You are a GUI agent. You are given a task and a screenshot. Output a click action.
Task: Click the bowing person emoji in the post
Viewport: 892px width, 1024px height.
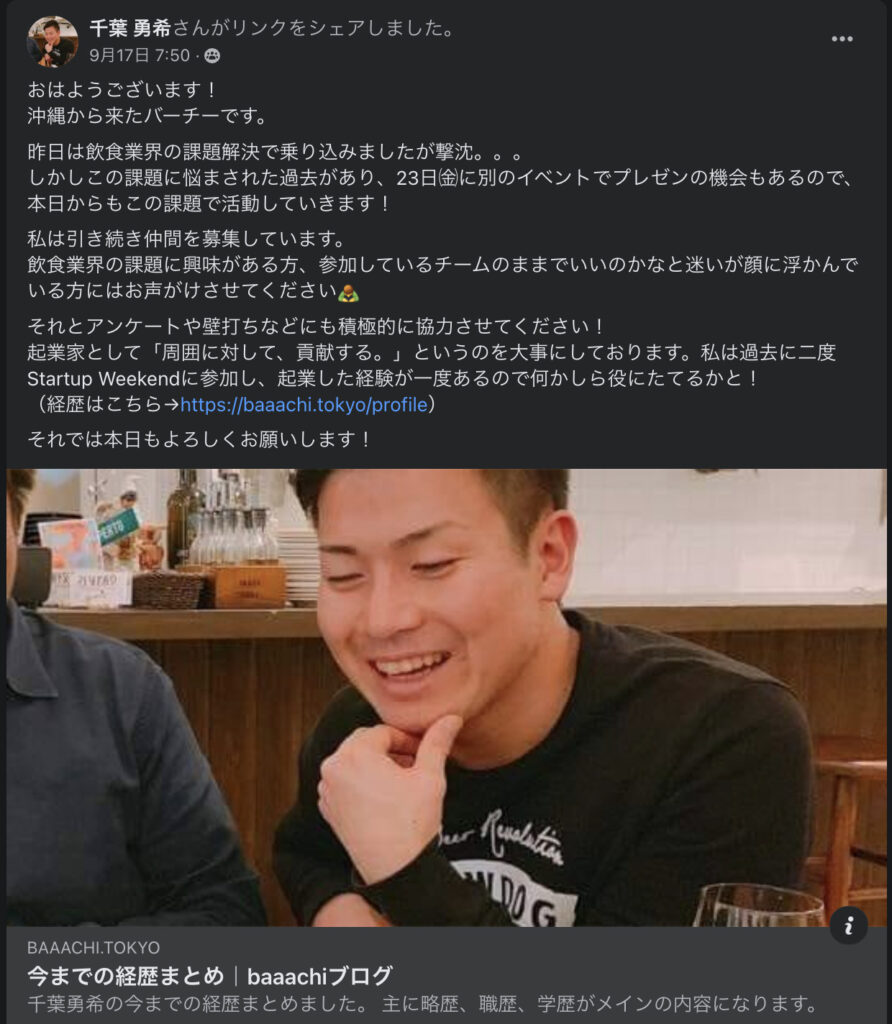point(348,292)
